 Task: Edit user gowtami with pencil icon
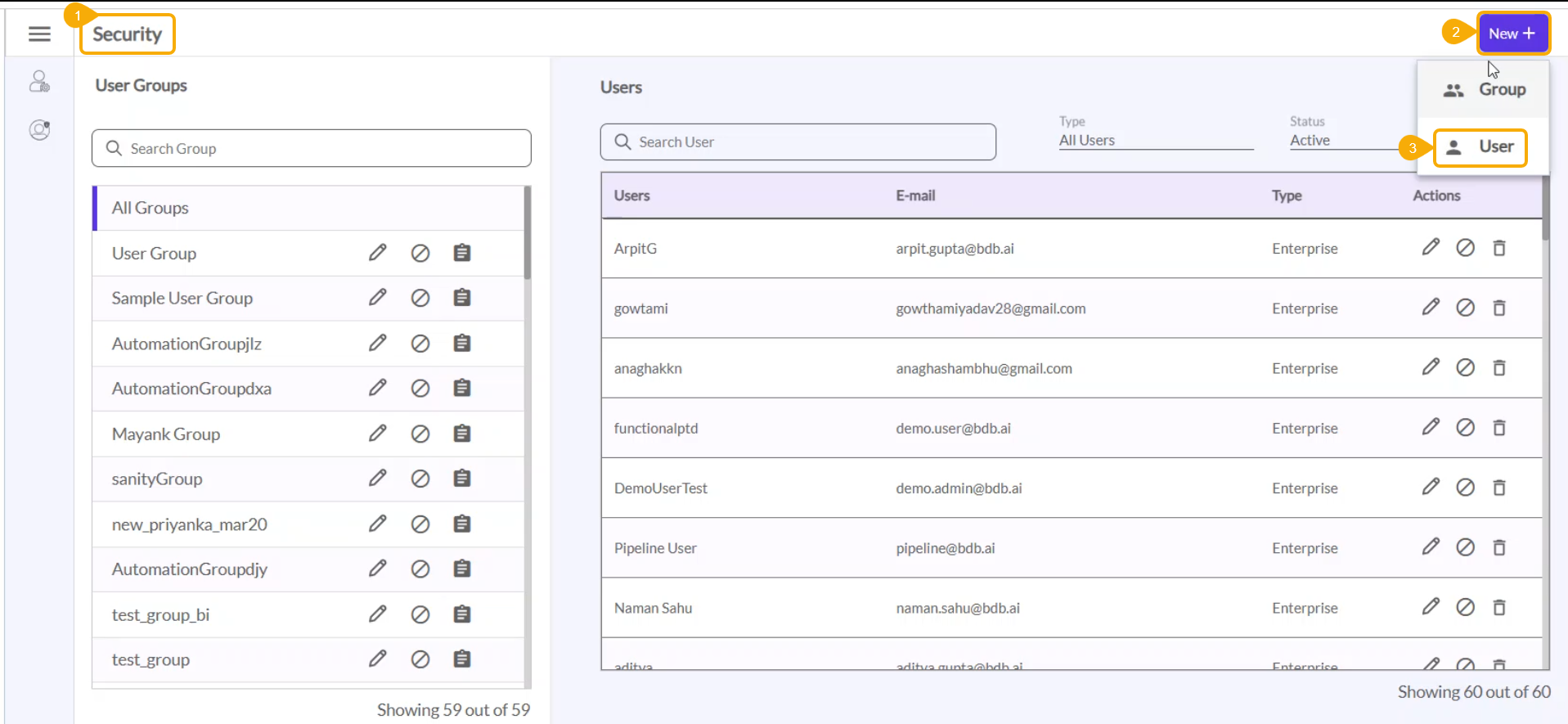(1431, 308)
